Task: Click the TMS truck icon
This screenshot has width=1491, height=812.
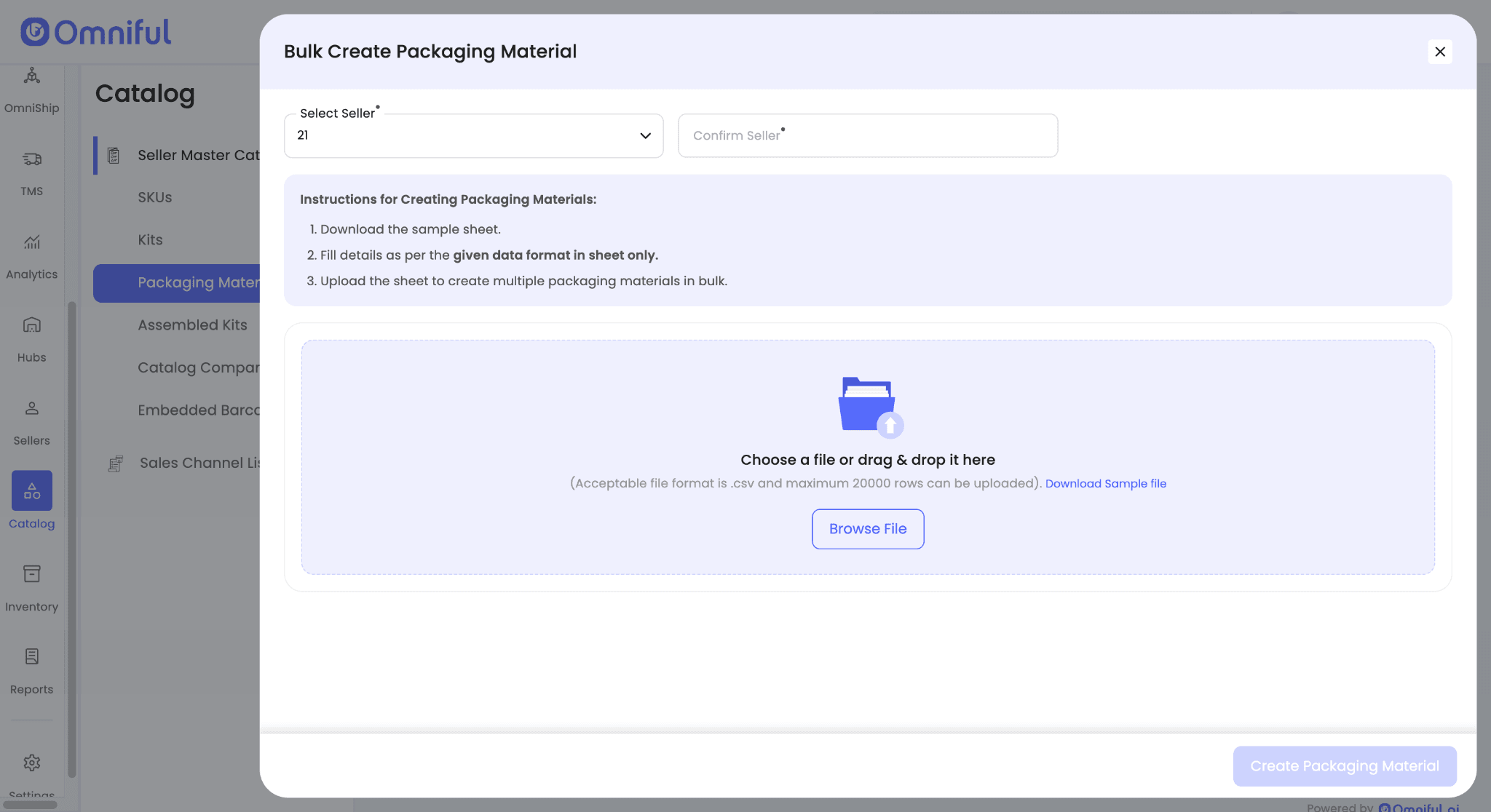Action: pos(31,159)
